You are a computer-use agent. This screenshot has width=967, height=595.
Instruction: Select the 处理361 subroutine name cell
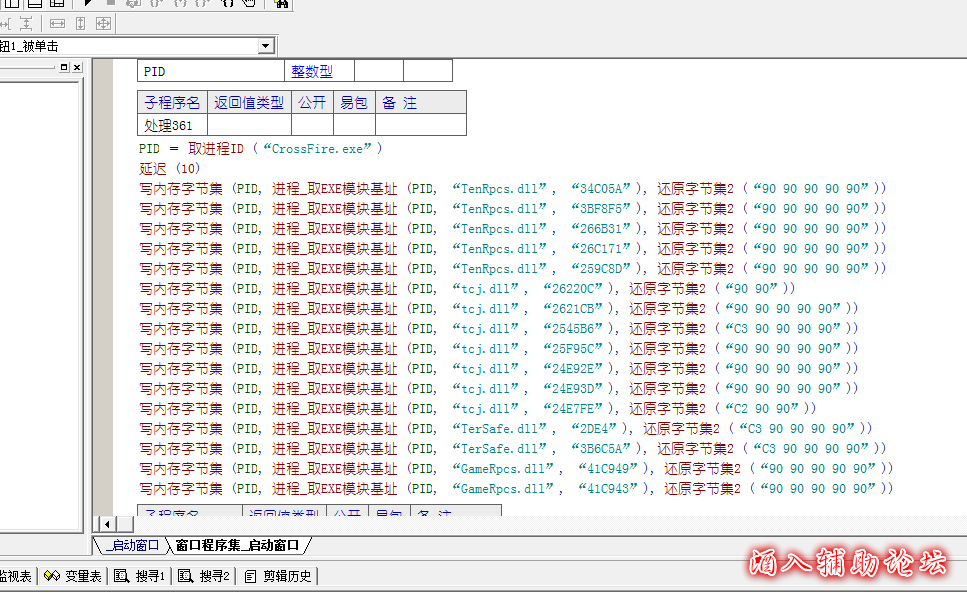[x=168, y=126]
